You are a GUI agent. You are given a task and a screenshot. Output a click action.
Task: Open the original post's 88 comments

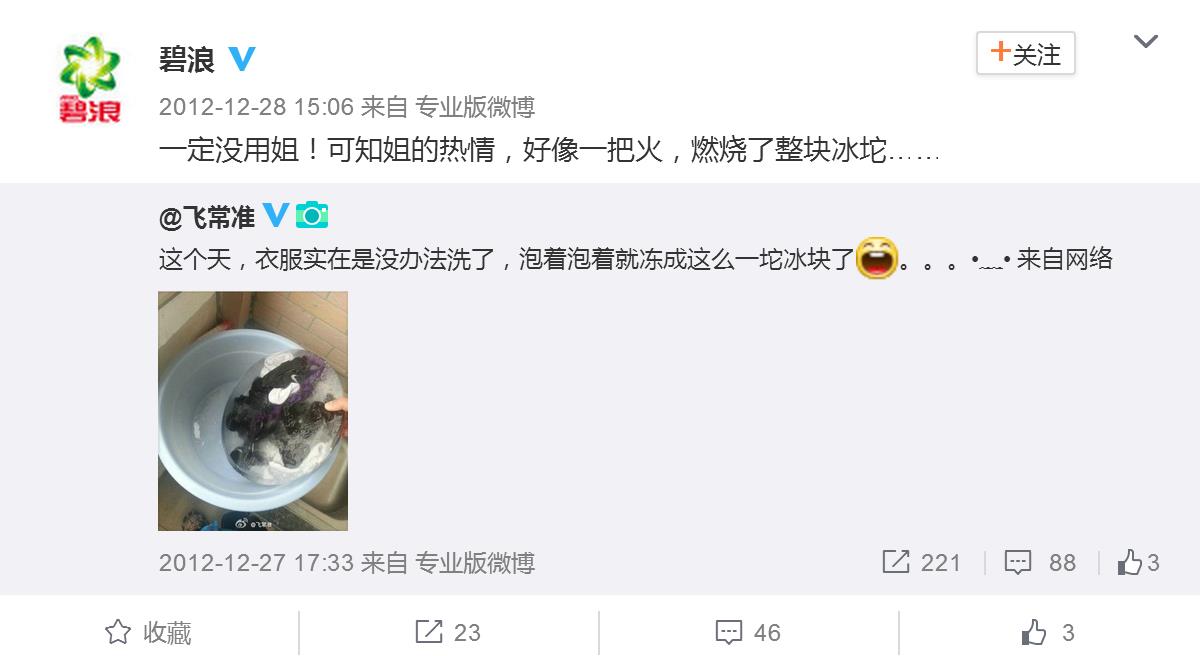1040,563
